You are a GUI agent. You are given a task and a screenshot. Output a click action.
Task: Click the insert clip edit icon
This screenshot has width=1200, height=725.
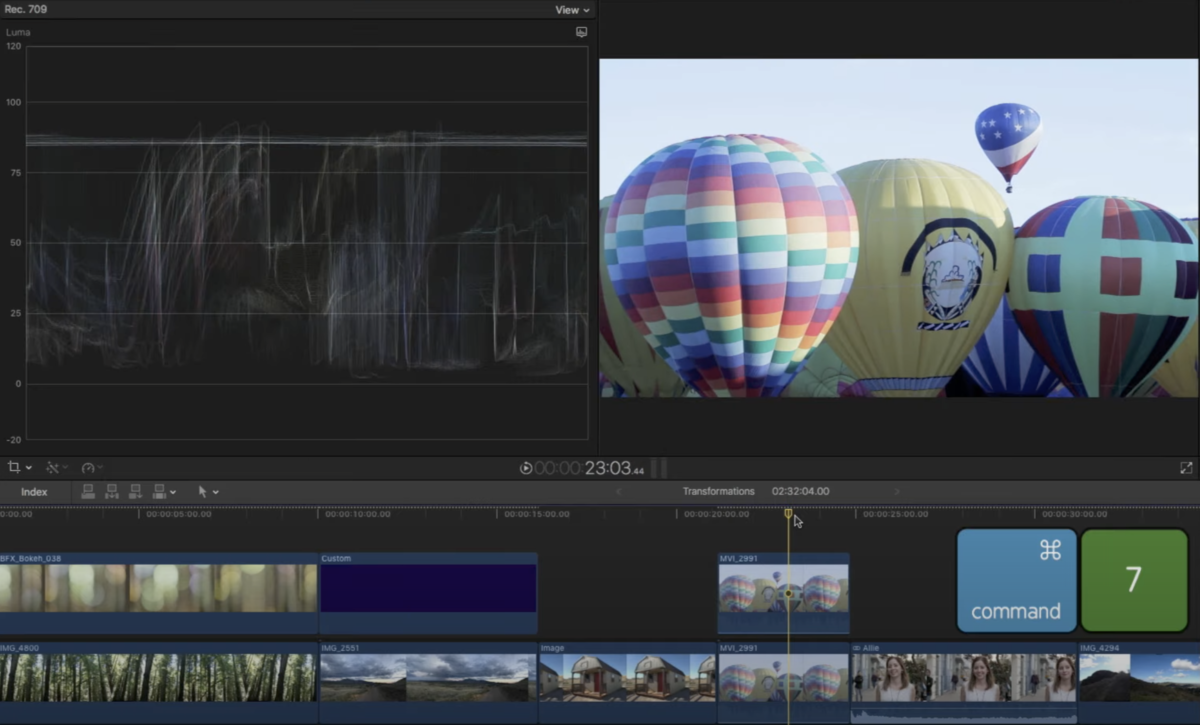(111, 492)
